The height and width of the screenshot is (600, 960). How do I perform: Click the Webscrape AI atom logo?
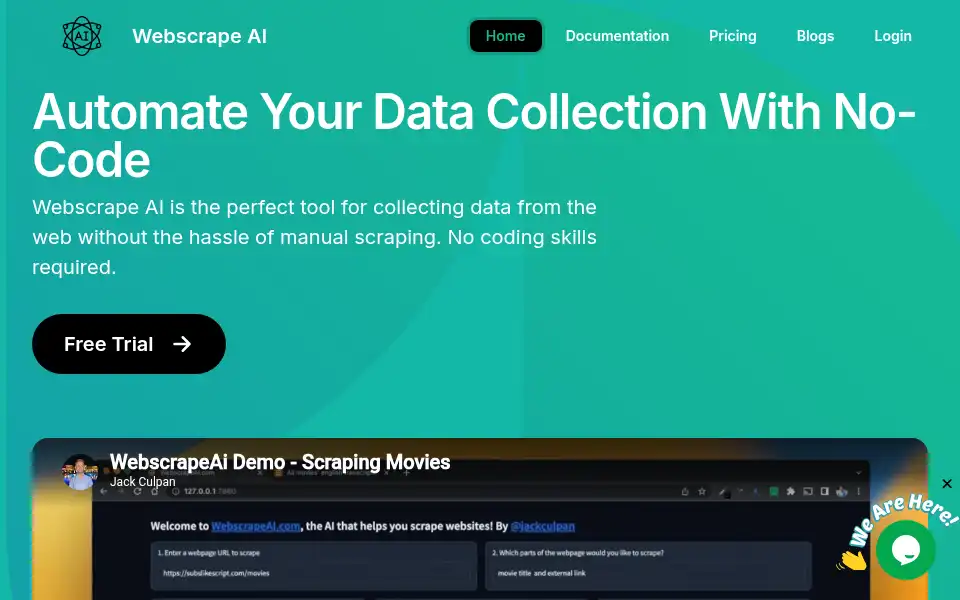pos(81,36)
